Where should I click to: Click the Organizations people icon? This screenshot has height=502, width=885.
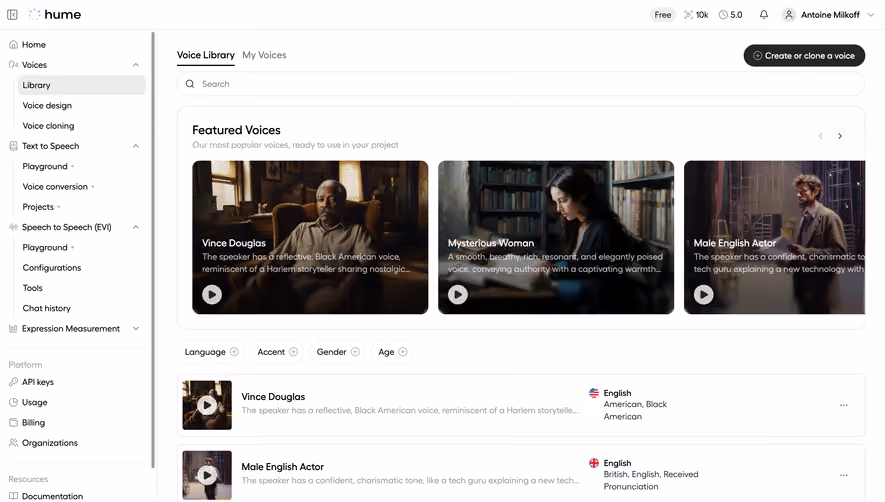click(x=13, y=443)
